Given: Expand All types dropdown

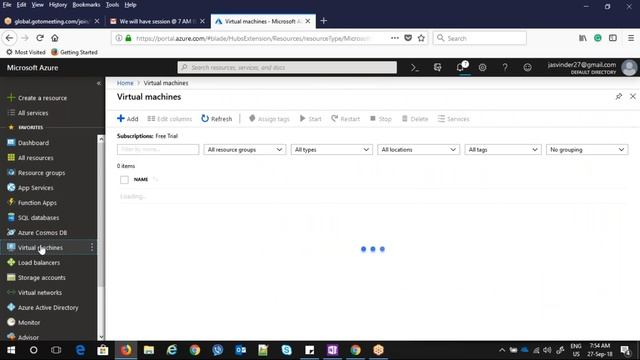Looking at the screenshot, I should (x=331, y=150).
